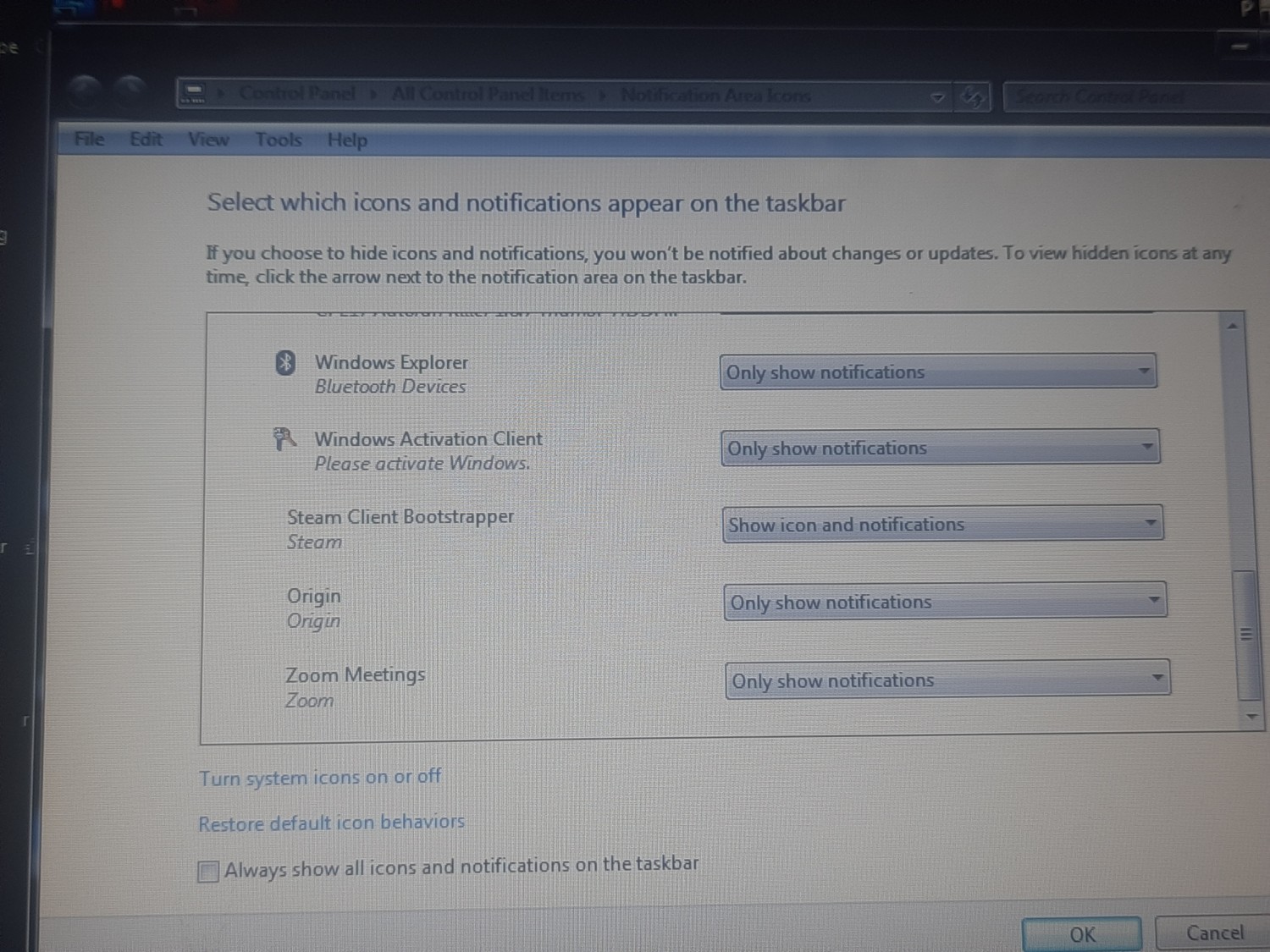Image resolution: width=1270 pixels, height=952 pixels.
Task: Select the Windows Explorer list entry text
Action: (391, 362)
